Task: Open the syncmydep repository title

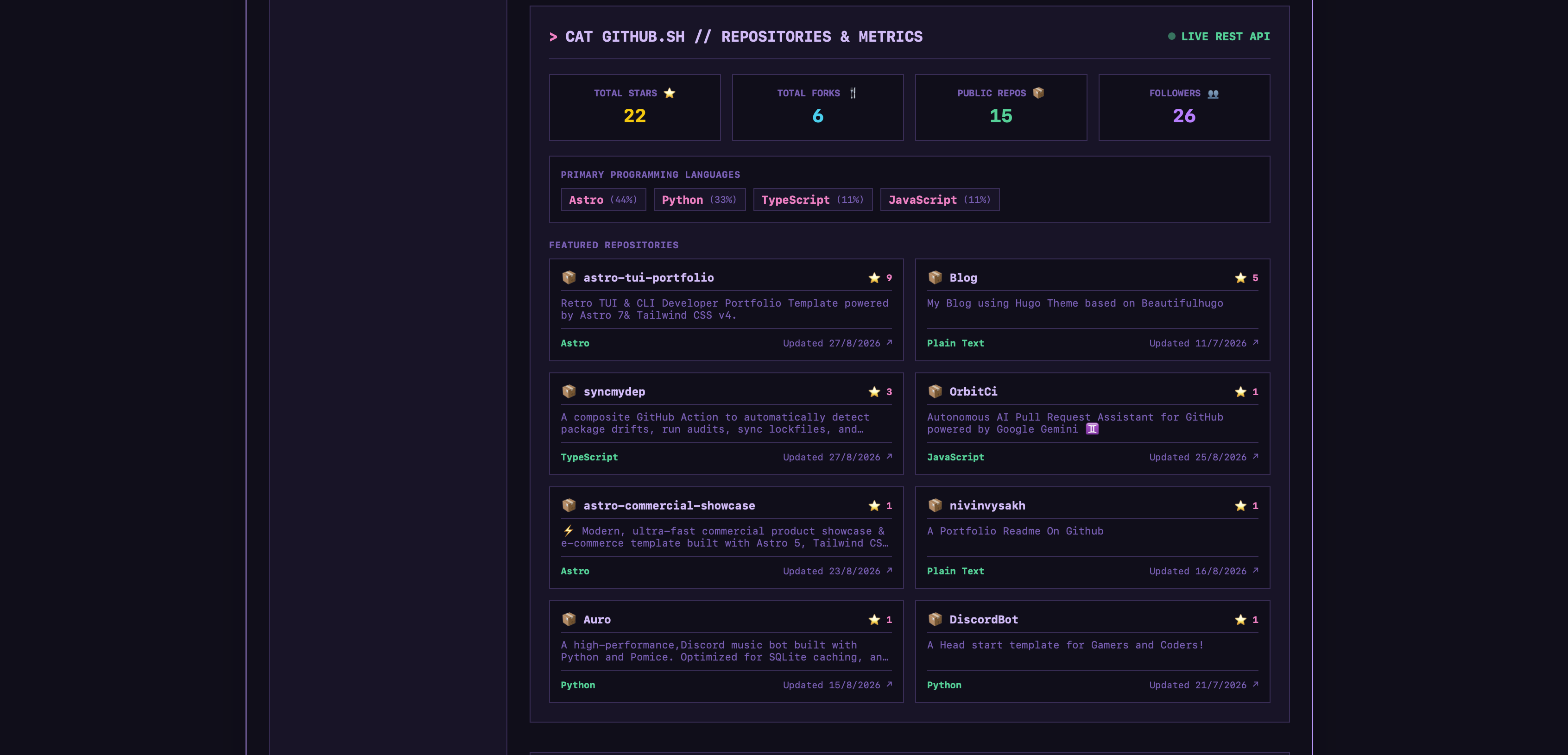Action: pyautogui.click(x=614, y=391)
